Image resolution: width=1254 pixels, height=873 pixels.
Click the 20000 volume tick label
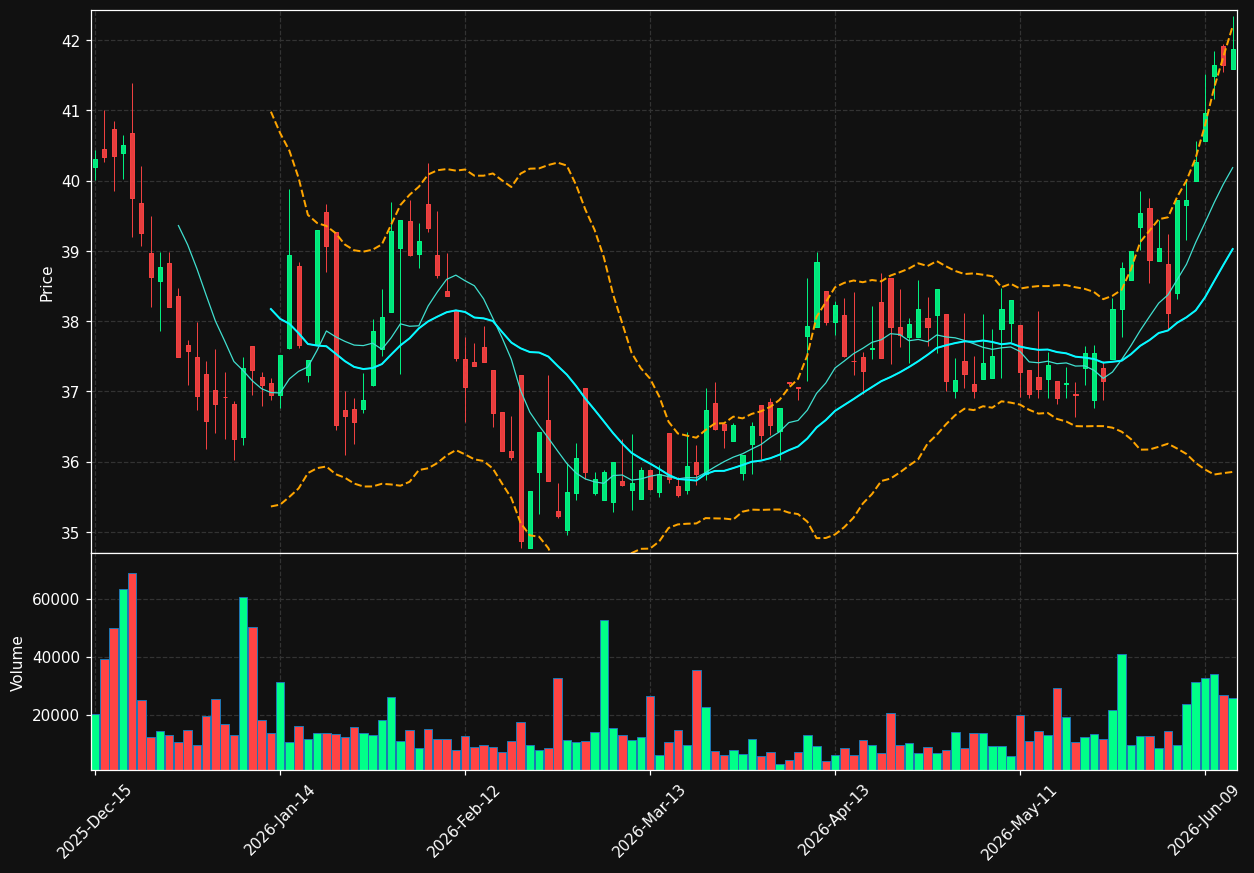pos(58,716)
